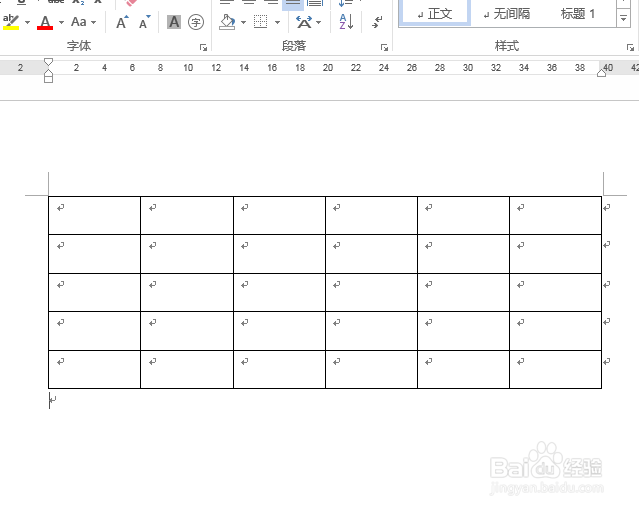Click the distributed alignment icon
Image resolution: width=639 pixels, height=510 pixels.
(x=315, y=3)
